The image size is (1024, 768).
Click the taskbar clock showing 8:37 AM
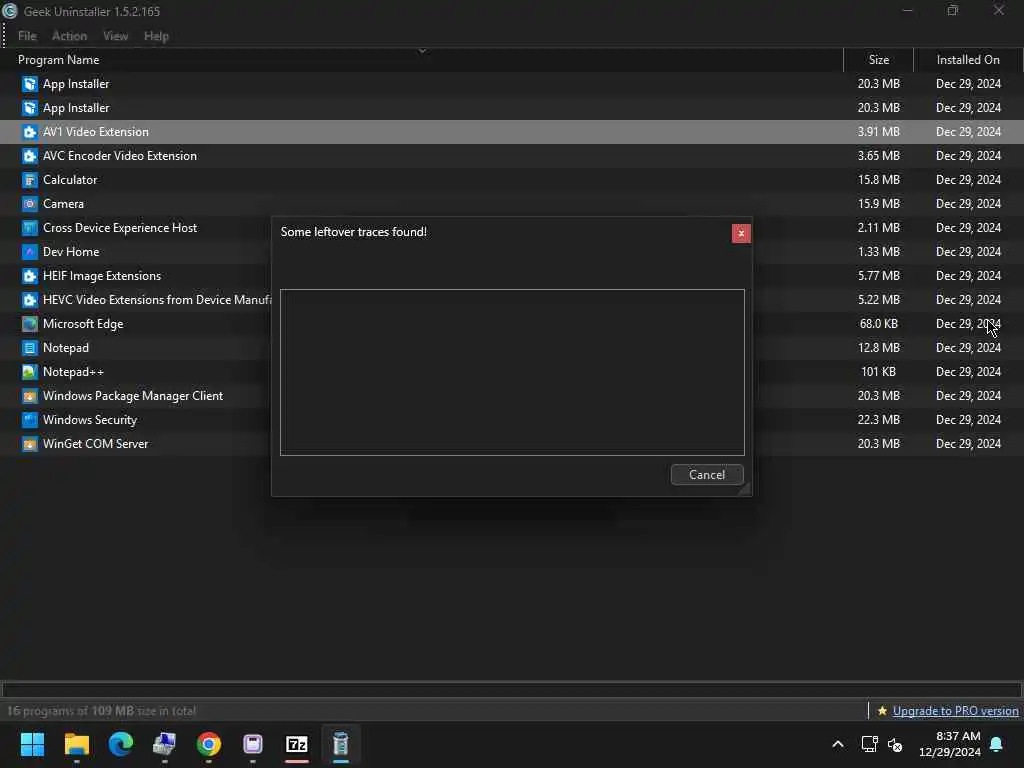950,744
